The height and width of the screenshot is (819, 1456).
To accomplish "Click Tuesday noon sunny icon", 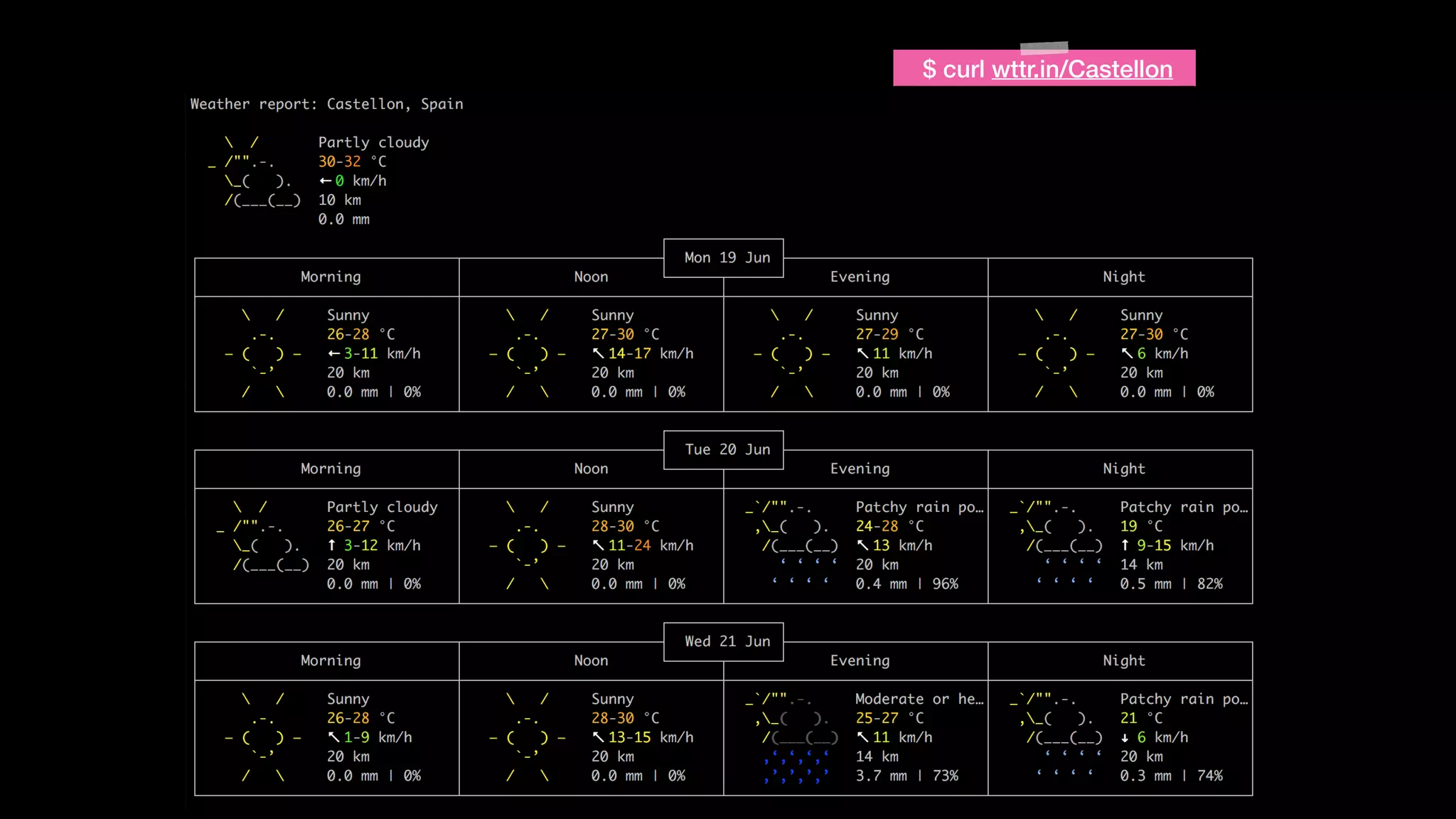I will [527, 545].
